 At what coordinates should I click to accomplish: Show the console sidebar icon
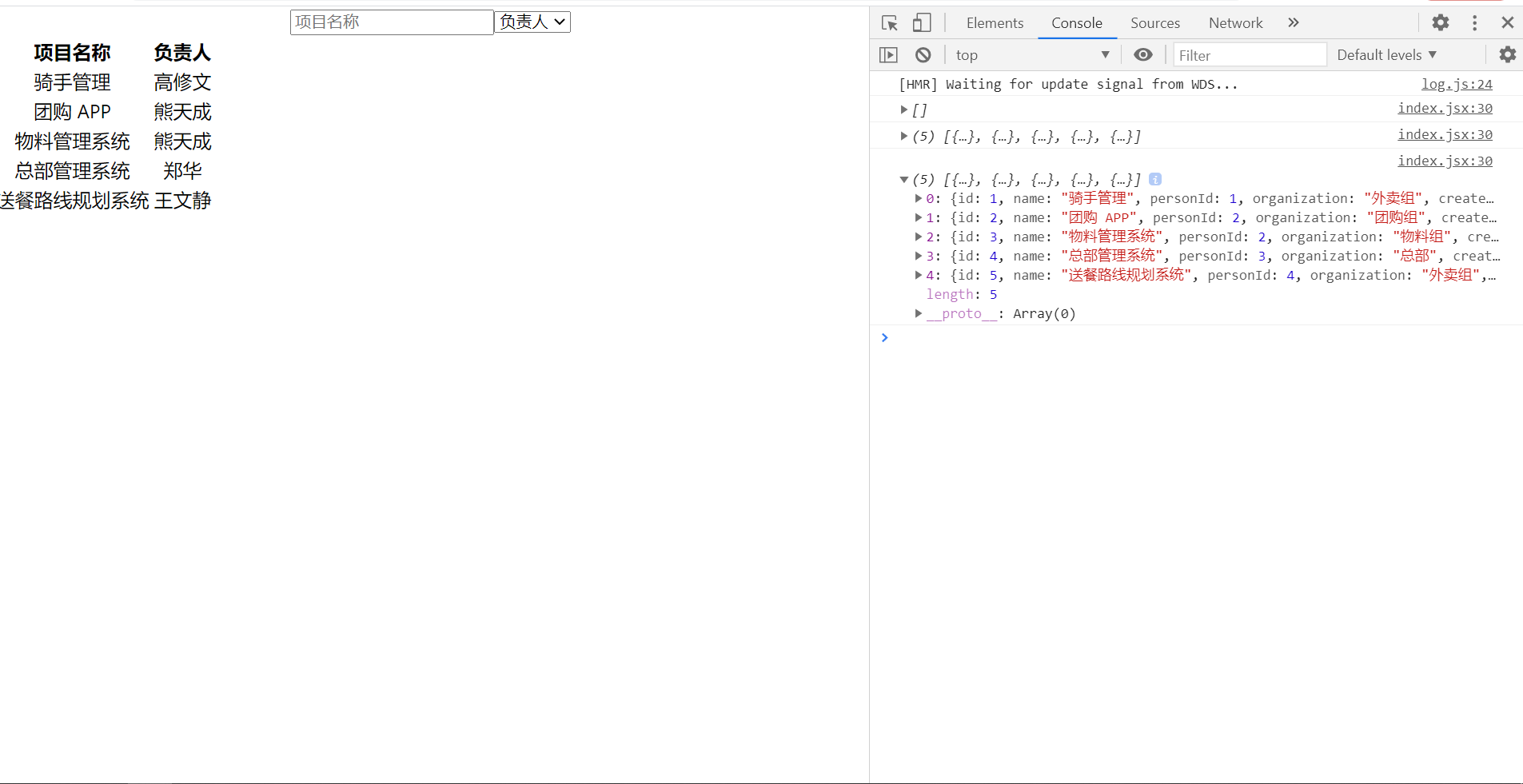888,55
